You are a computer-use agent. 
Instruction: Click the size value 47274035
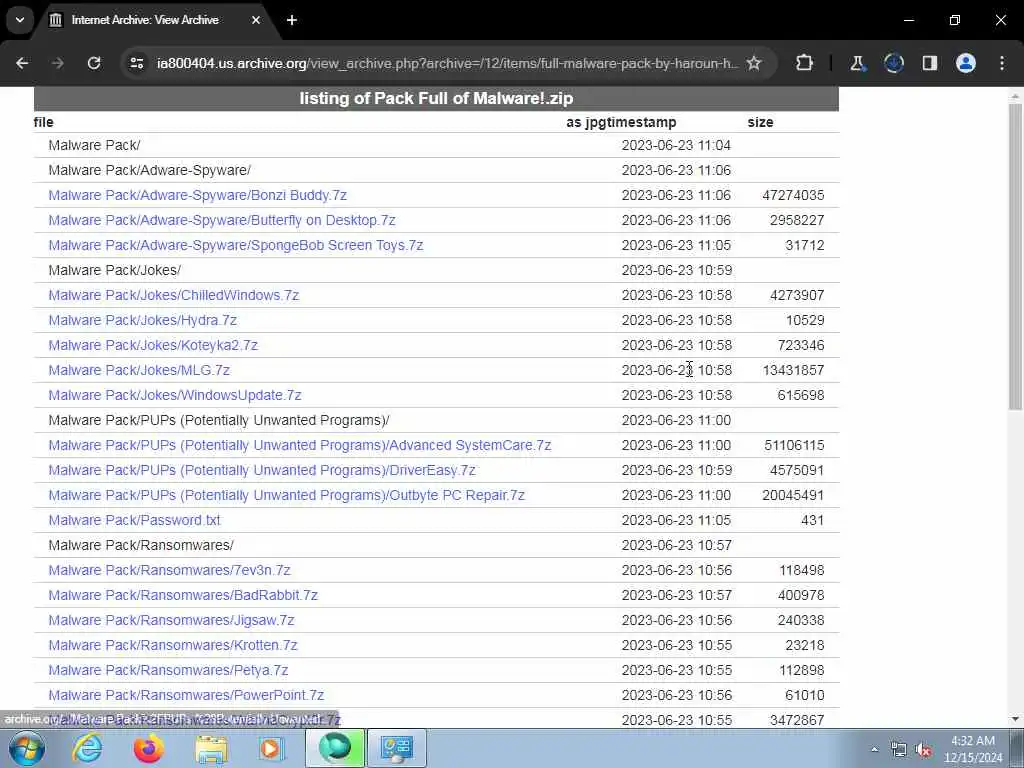point(793,195)
